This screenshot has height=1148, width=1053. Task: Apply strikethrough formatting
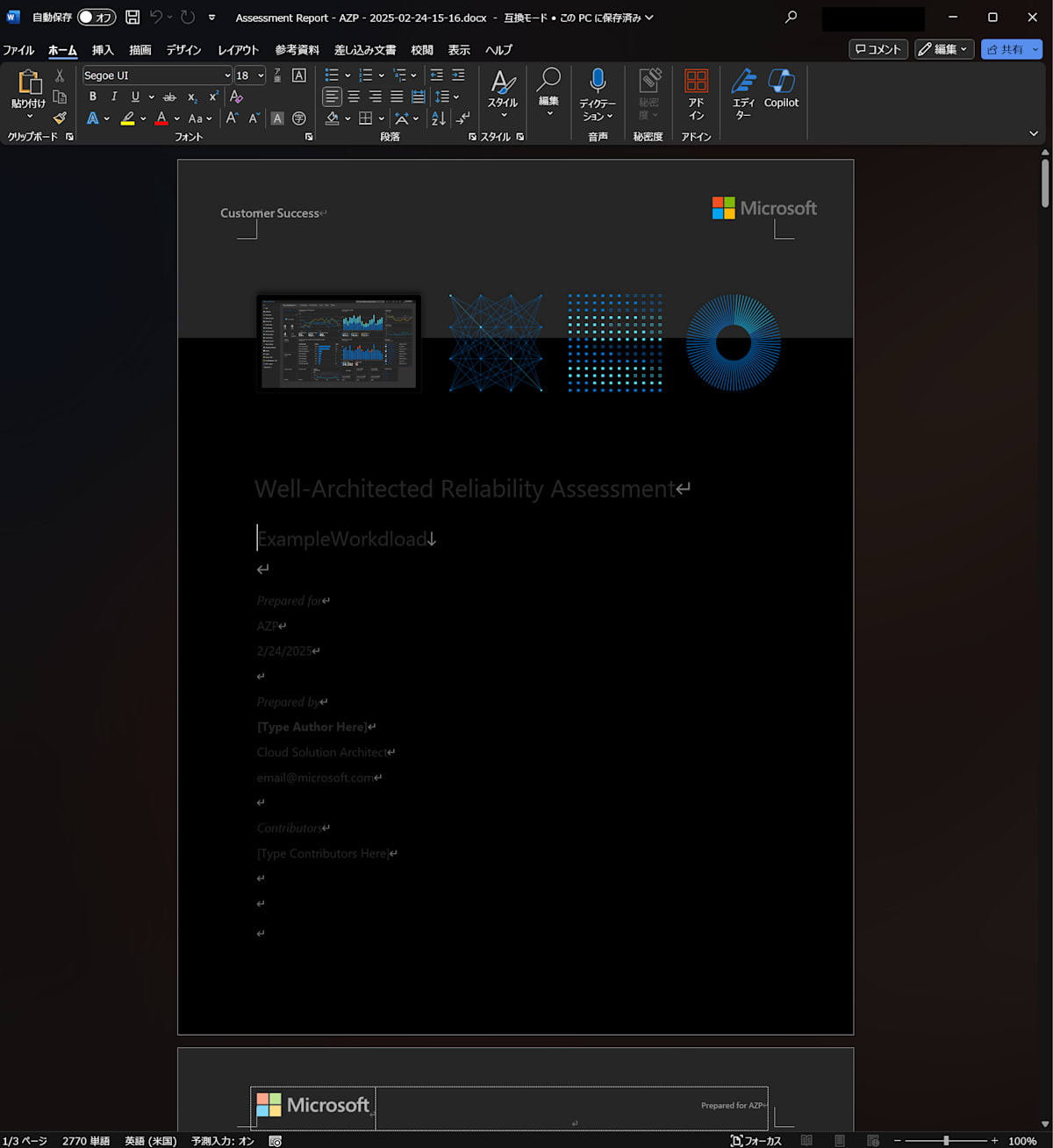click(169, 97)
